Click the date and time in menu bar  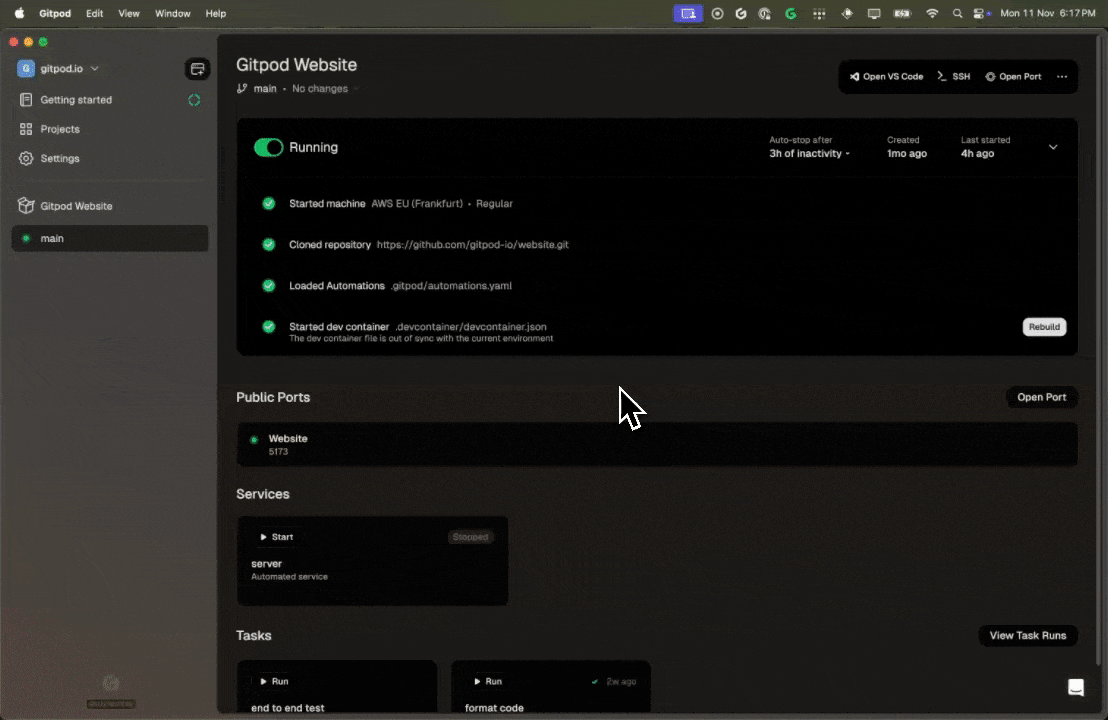pyautogui.click(x=1047, y=13)
